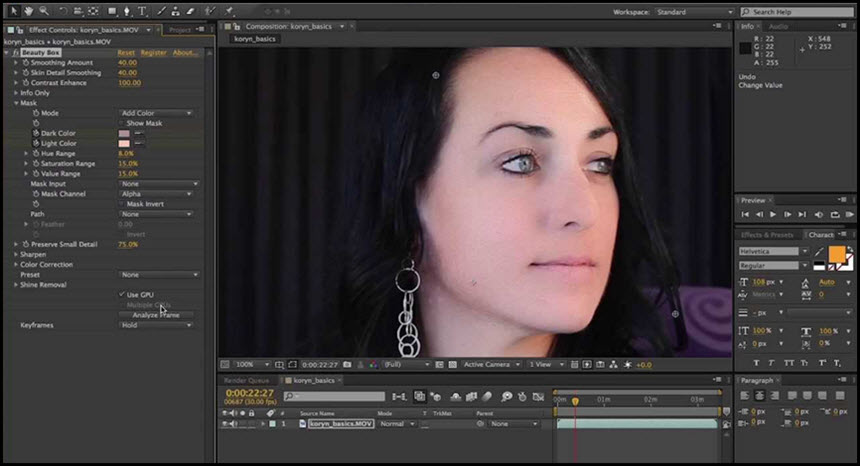Viewport: 860px width, 466px height.
Task: Switch to the Render Queue tab
Action: pos(246,380)
